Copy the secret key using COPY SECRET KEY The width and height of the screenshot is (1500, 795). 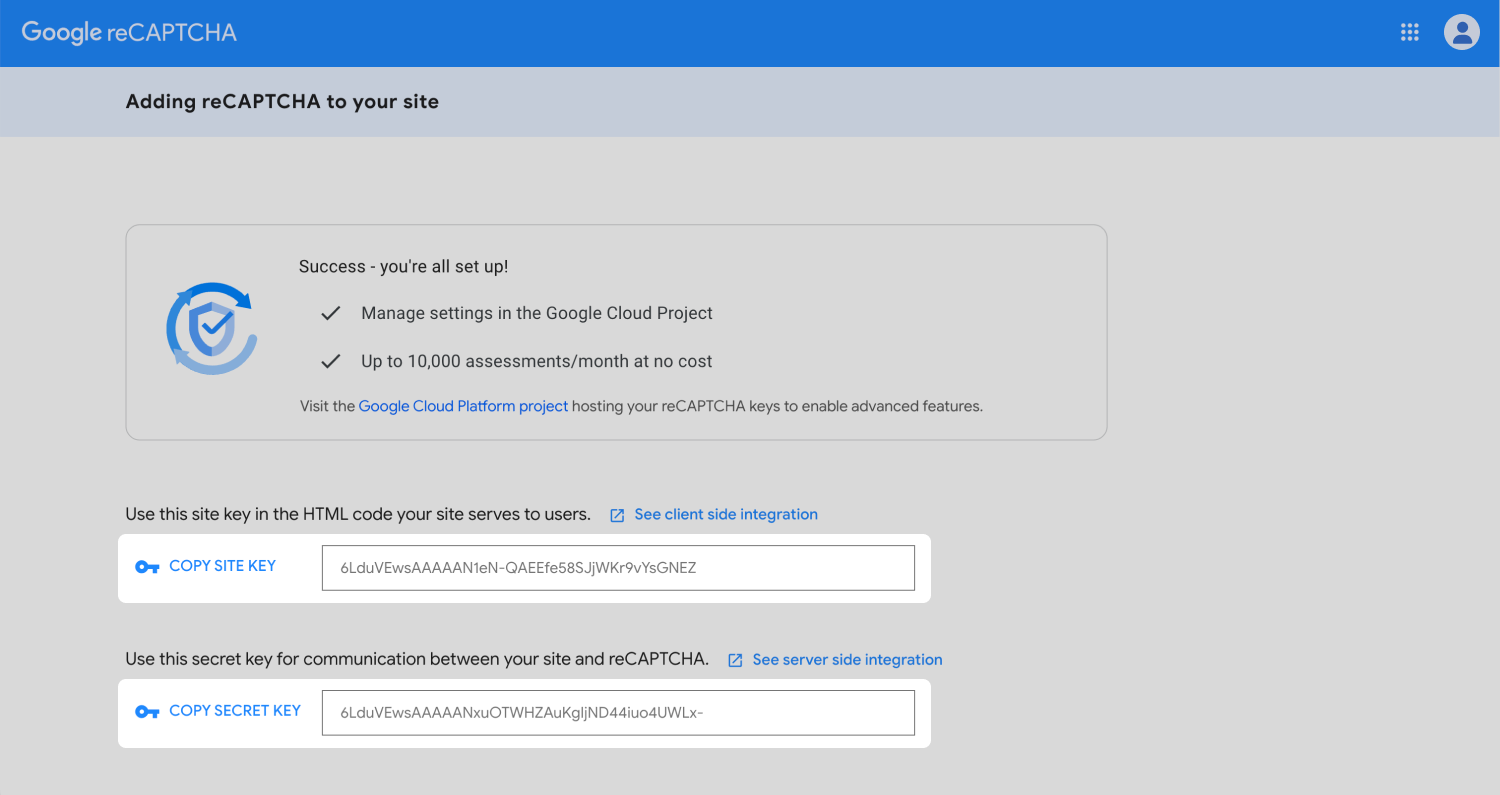point(235,711)
